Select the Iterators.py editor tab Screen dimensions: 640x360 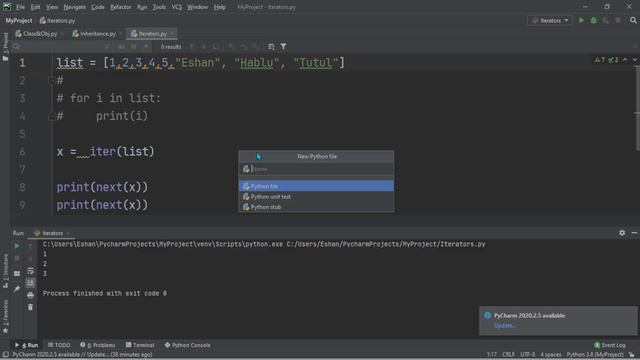(152, 34)
